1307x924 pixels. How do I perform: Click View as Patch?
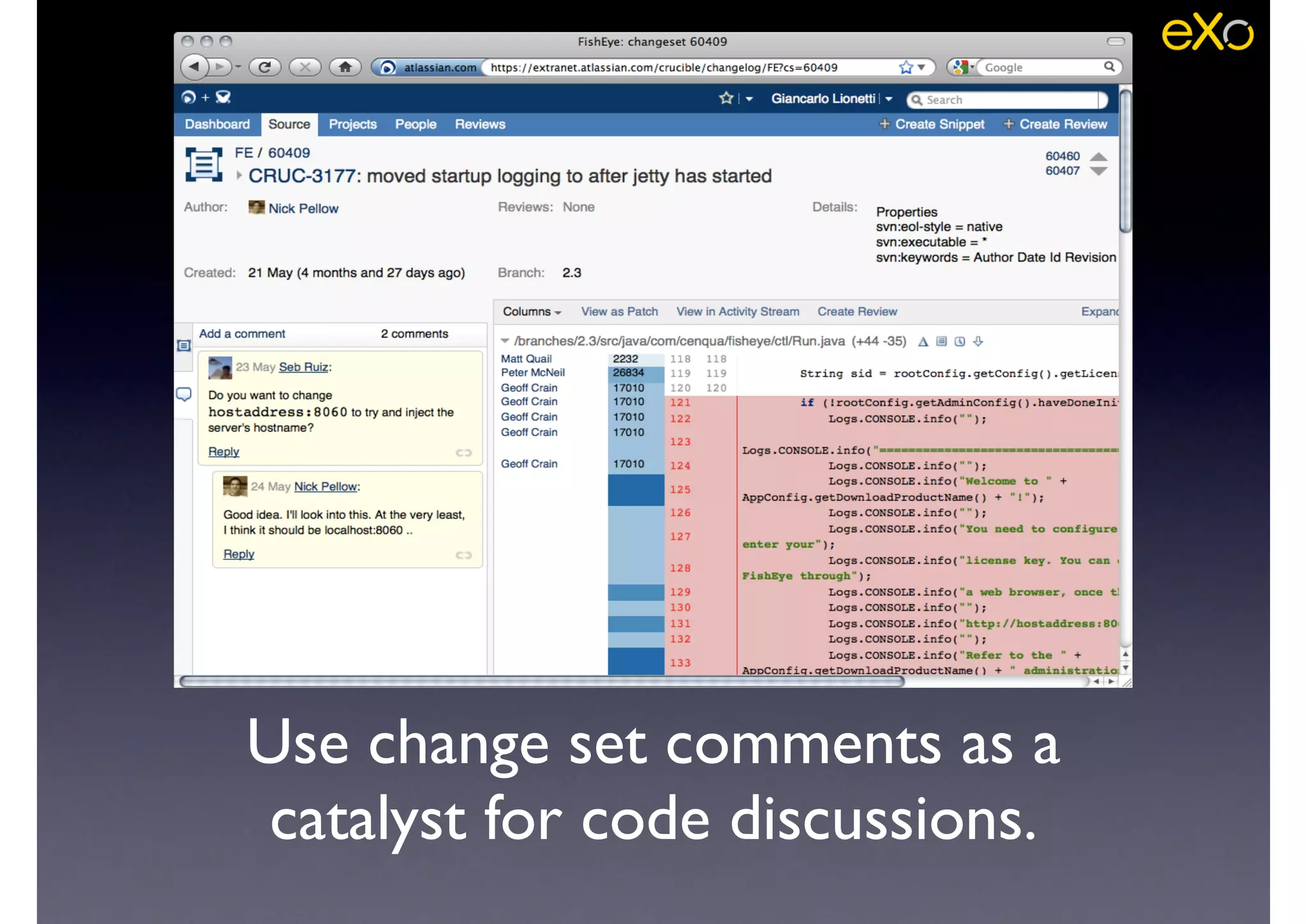pyautogui.click(x=619, y=312)
